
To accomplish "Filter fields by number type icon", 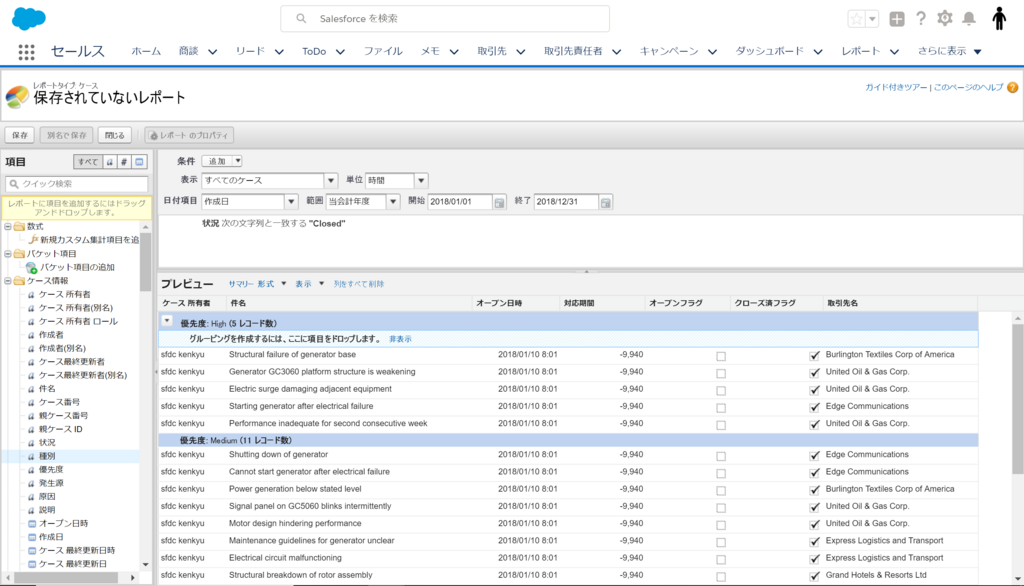I will pyautogui.click(x=124, y=162).
